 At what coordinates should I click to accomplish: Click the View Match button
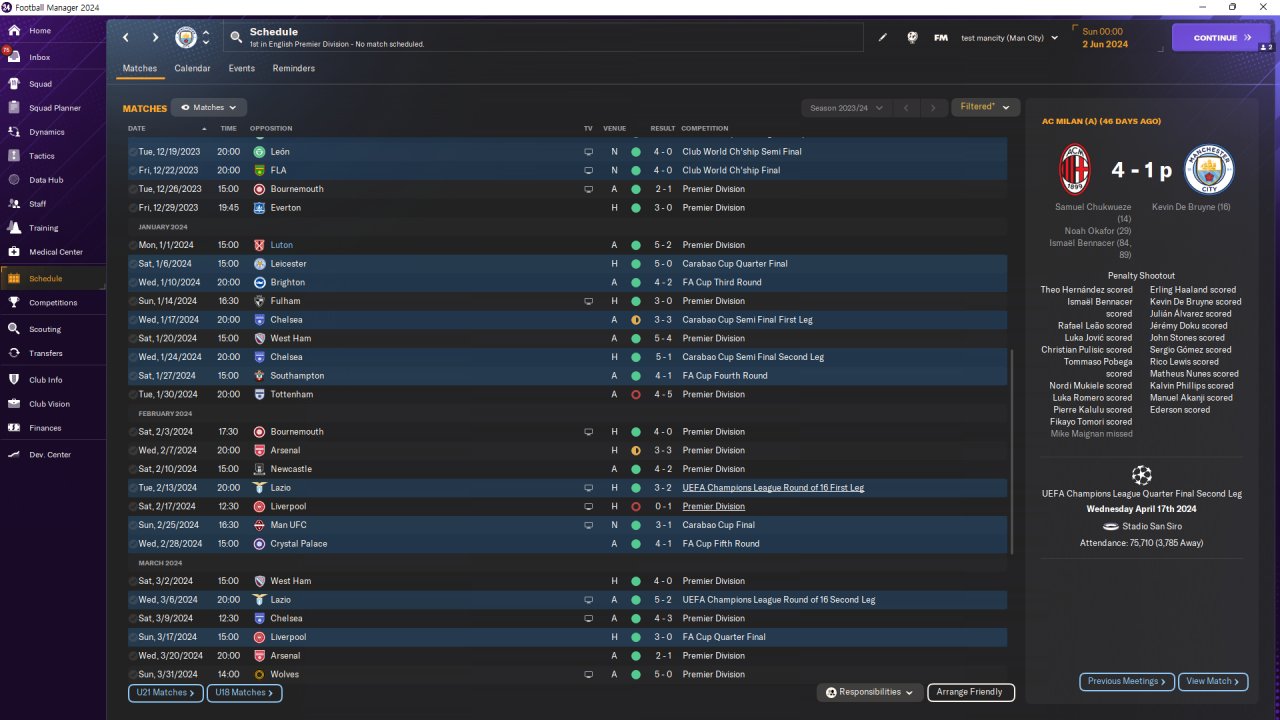[x=1213, y=682]
